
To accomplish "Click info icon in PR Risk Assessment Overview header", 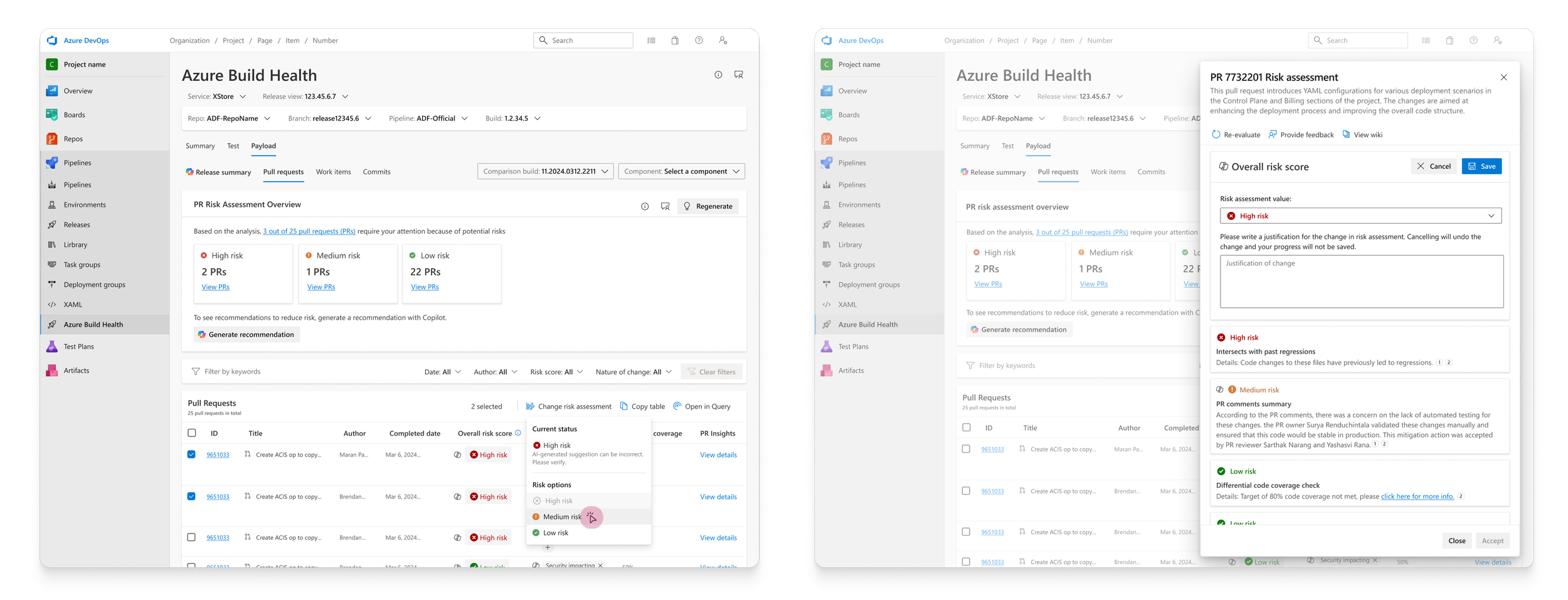I will pyautogui.click(x=645, y=206).
